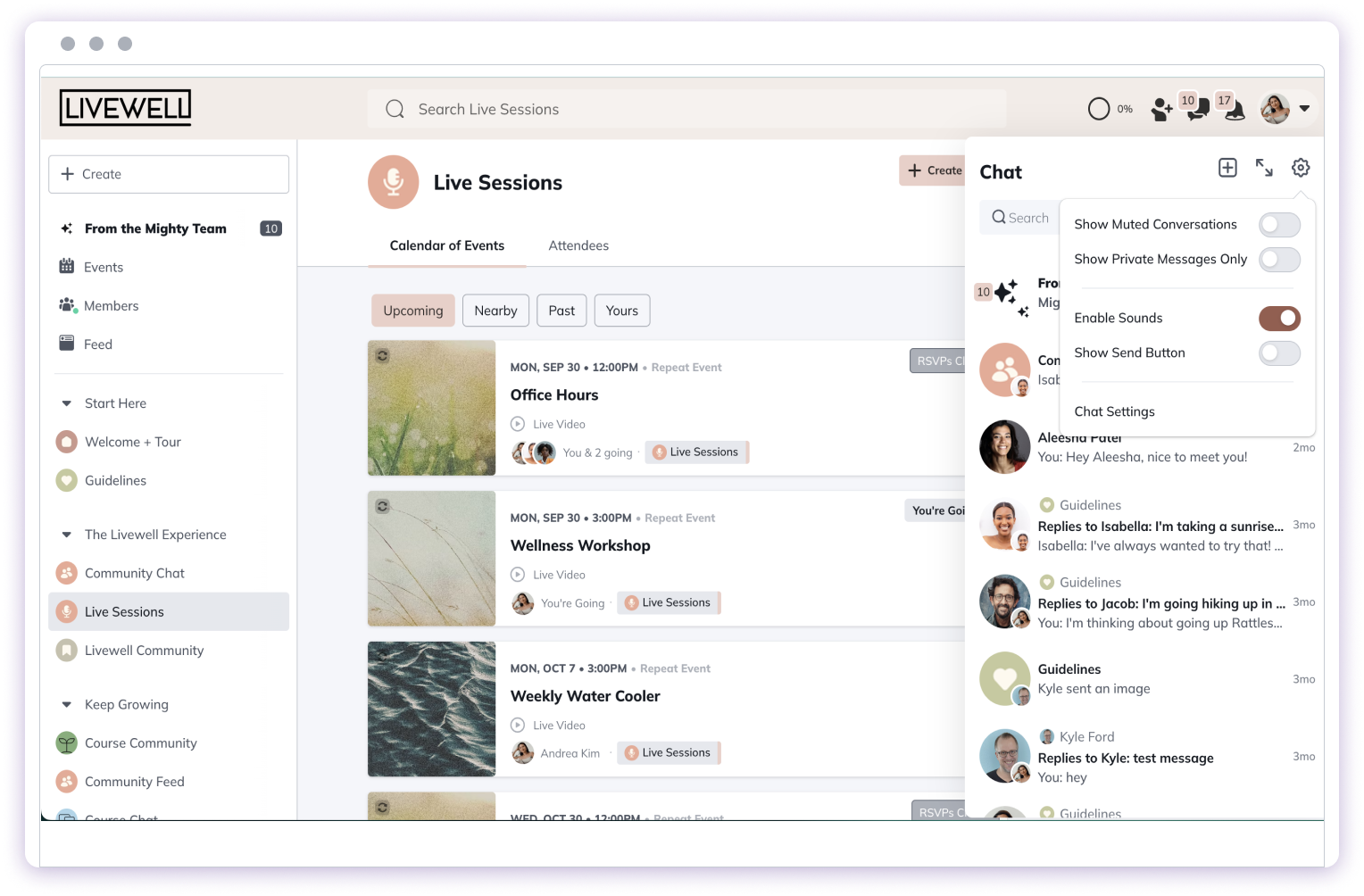Open the Community Chat space icon
The width and height of the screenshot is (1364, 896).
coord(66,573)
